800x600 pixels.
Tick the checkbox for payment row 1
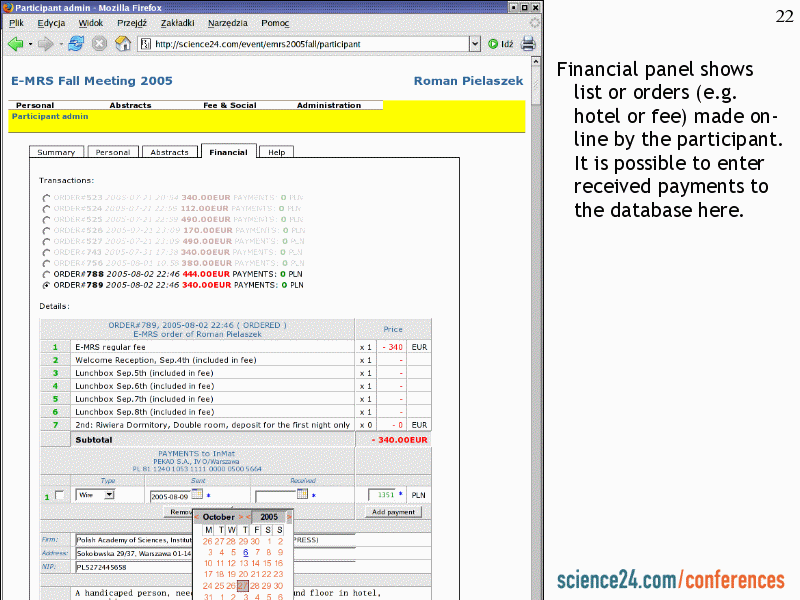point(60,495)
